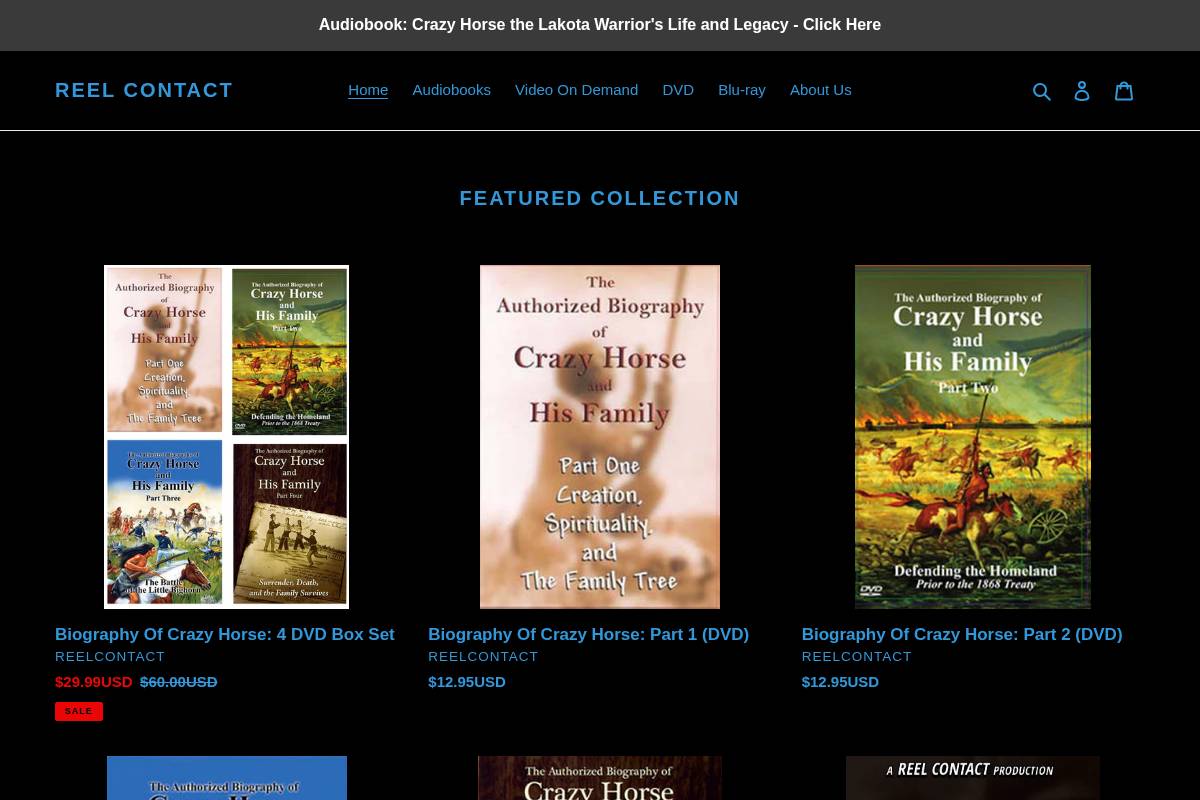The image size is (1200, 800).
Task: Open Video On Demand in navigation
Action: [576, 90]
